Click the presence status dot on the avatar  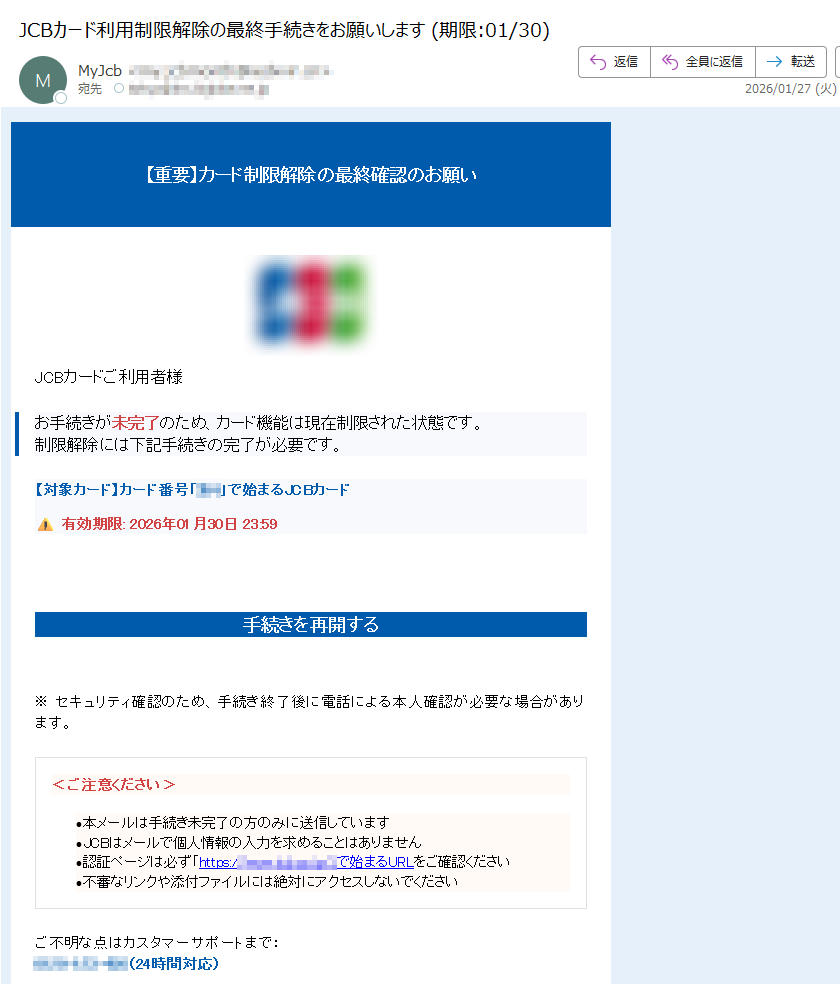(61, 98)
